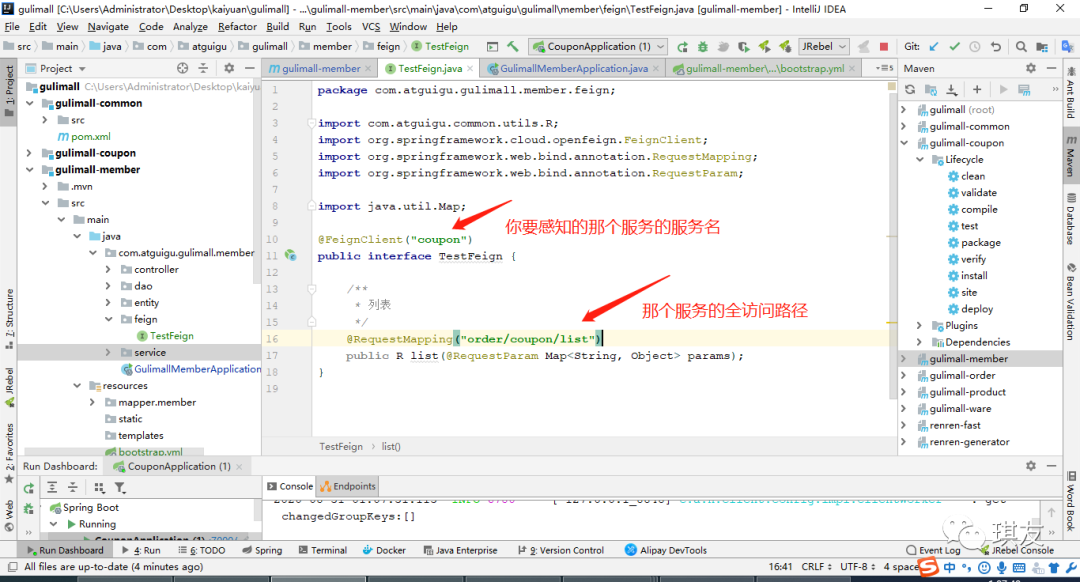Screen dimensions: 1080x582
Task: Expand gulimall-coupon module in project tree
Action: point(29,153)
